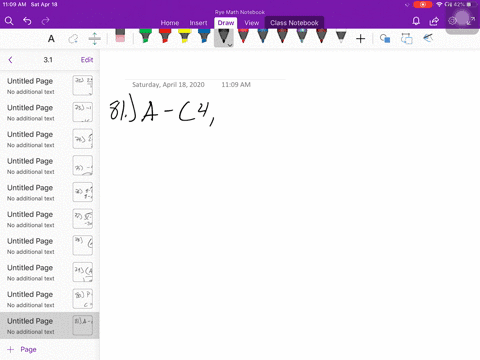Open the Class Notebook tab
The width and height of the screenshot is (480, 360).
[x=294, y=23]
